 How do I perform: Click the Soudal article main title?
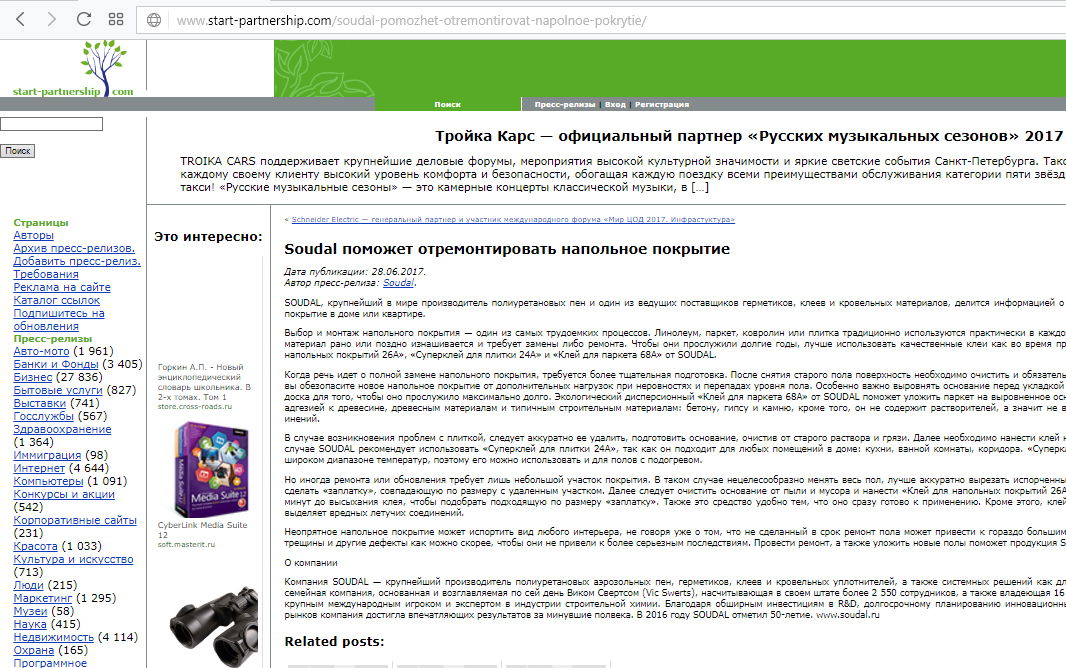[x=507, y=249]
